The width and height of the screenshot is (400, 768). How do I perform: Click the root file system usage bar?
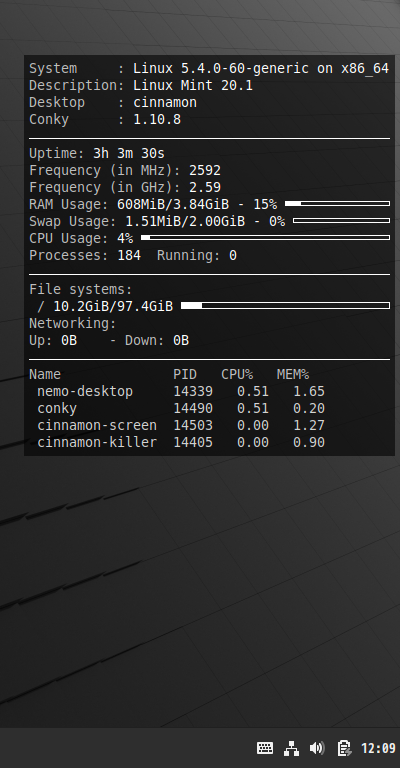[285, 306]
